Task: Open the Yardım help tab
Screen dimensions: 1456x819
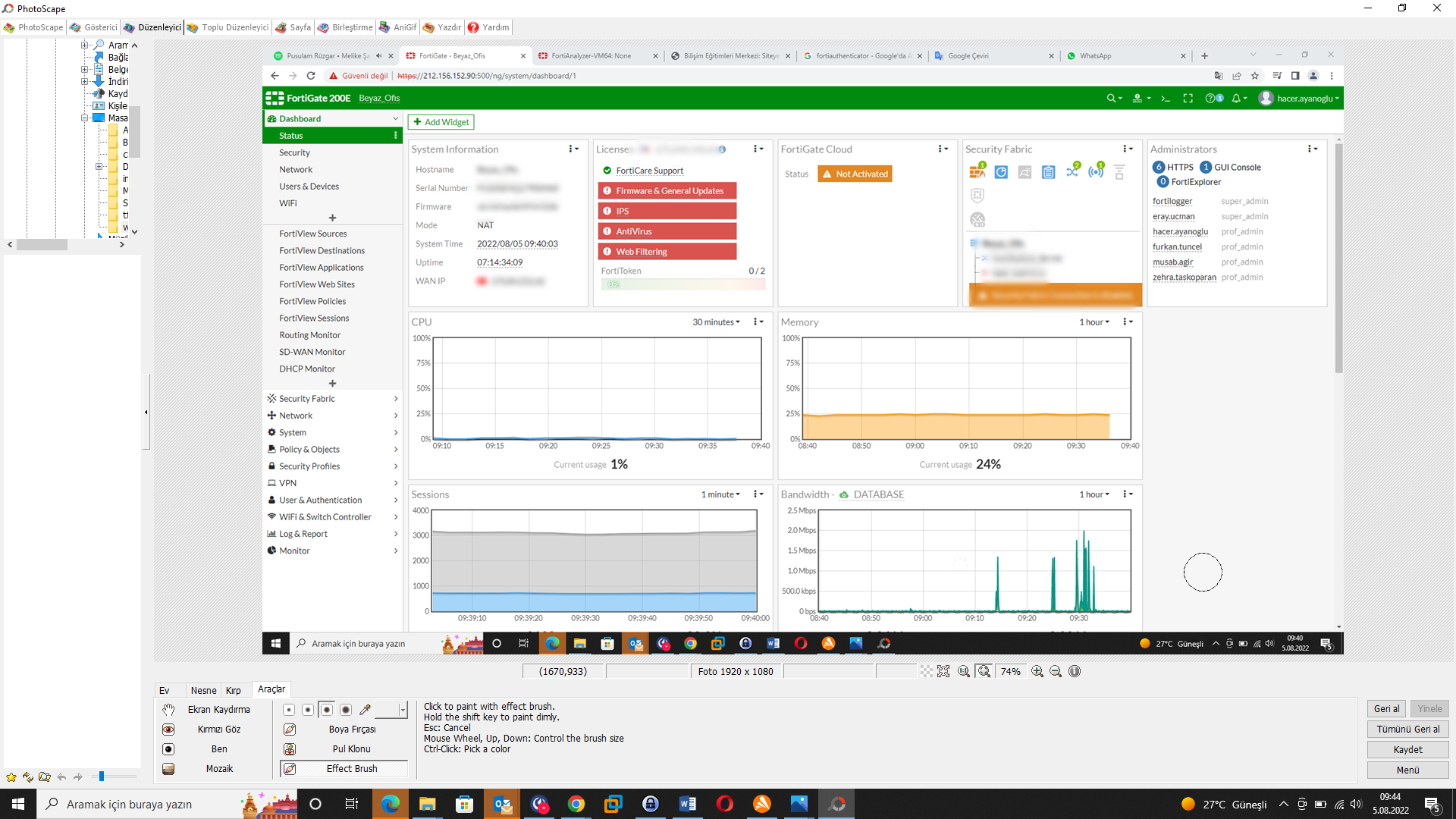Action: tap(489, 27)
